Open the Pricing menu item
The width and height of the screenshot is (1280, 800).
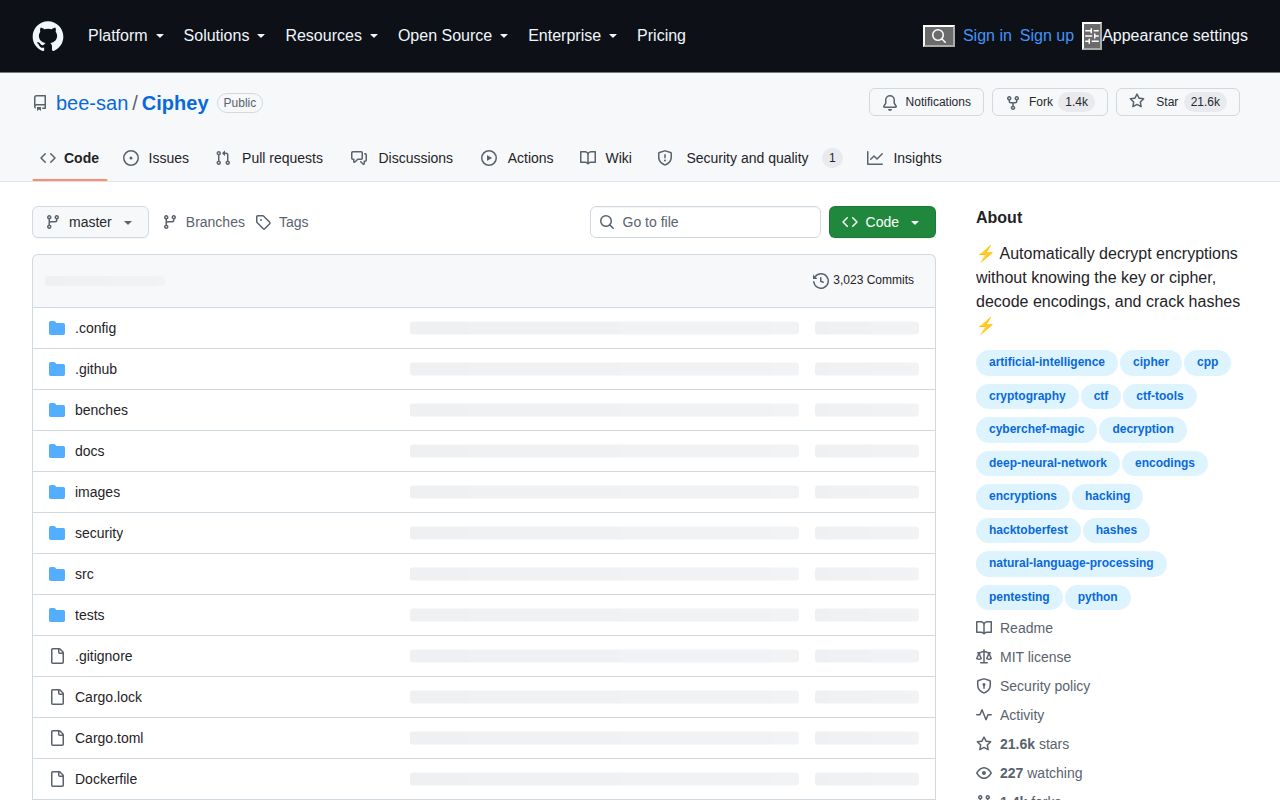661,36
